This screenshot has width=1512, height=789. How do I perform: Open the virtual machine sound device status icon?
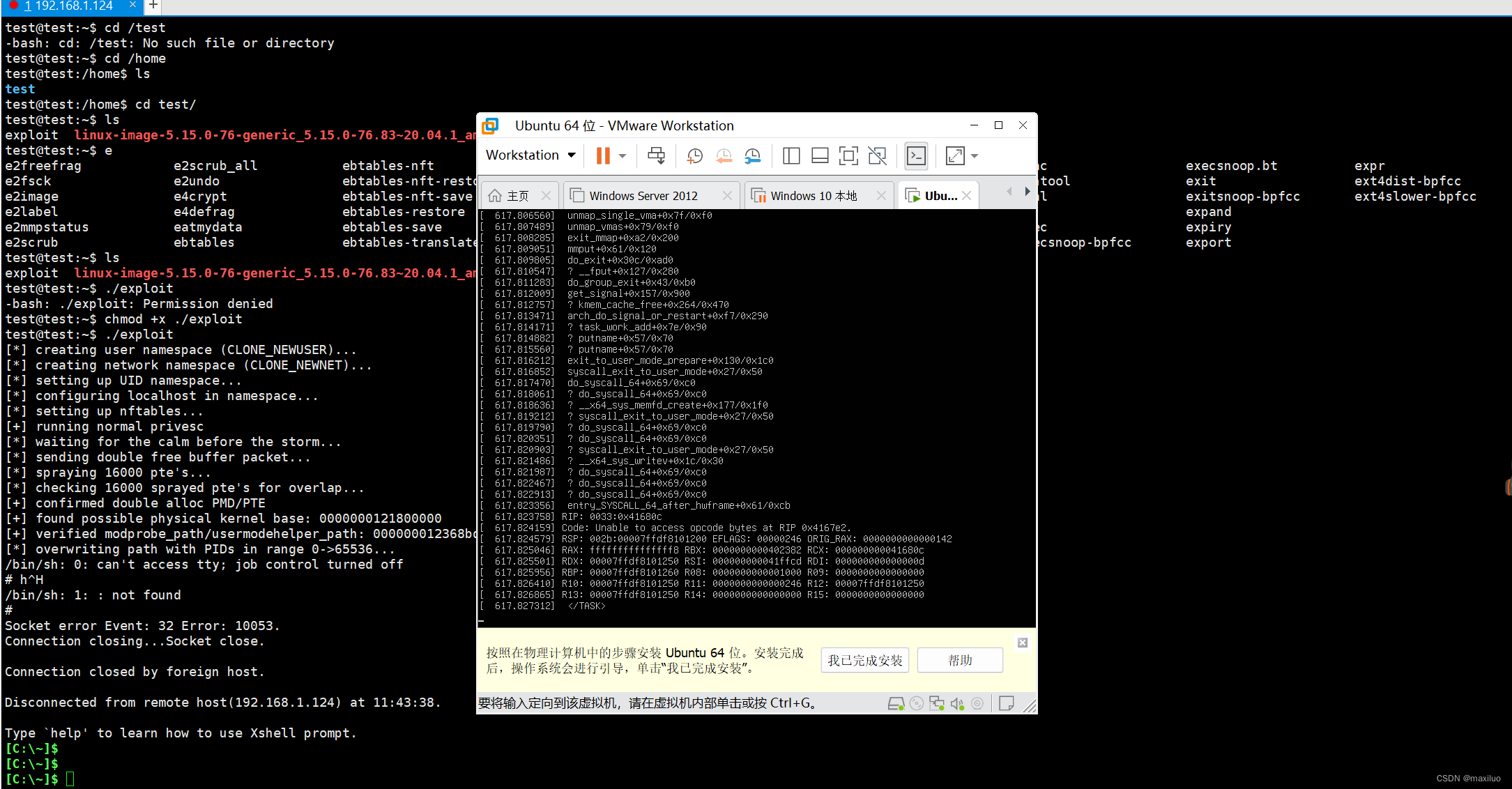pyautogui.click(x=958, y=703)
